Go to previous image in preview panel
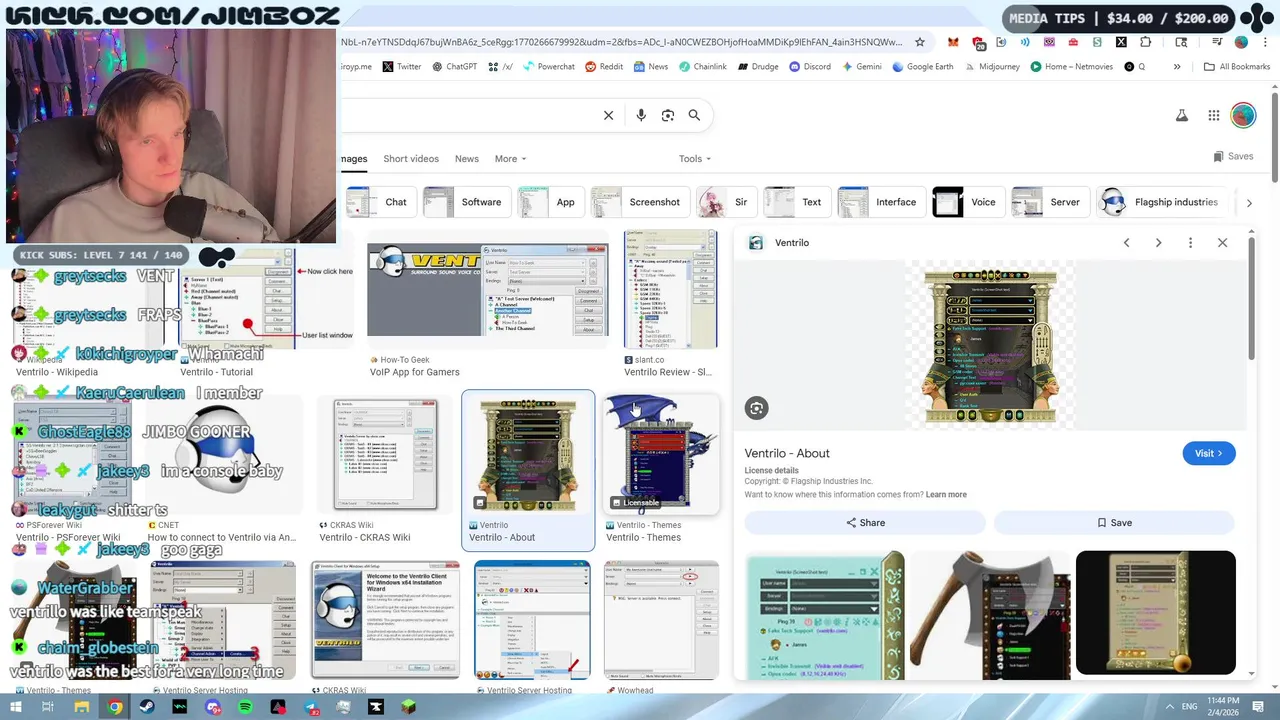This screenshot has width=1280, height=720. point(1126,243)
